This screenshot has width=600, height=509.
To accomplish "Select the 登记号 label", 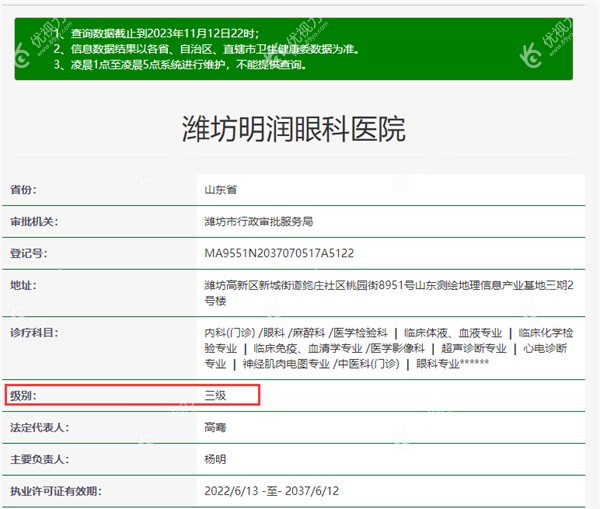I will pos(28,253).
